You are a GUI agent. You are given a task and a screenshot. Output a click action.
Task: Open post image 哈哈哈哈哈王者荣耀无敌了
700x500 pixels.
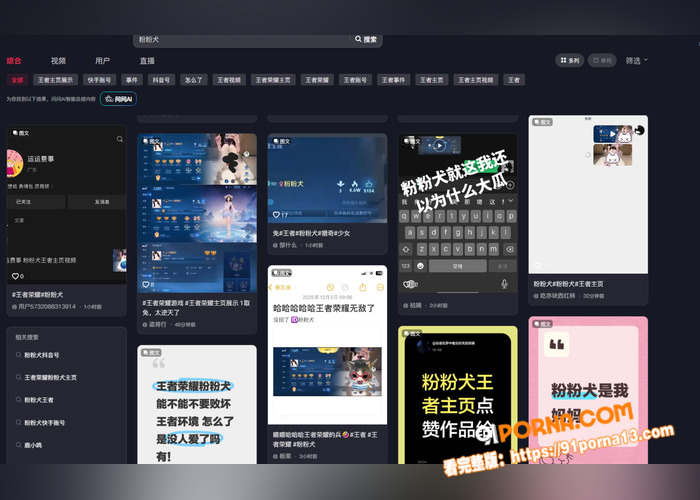(327, 345)
